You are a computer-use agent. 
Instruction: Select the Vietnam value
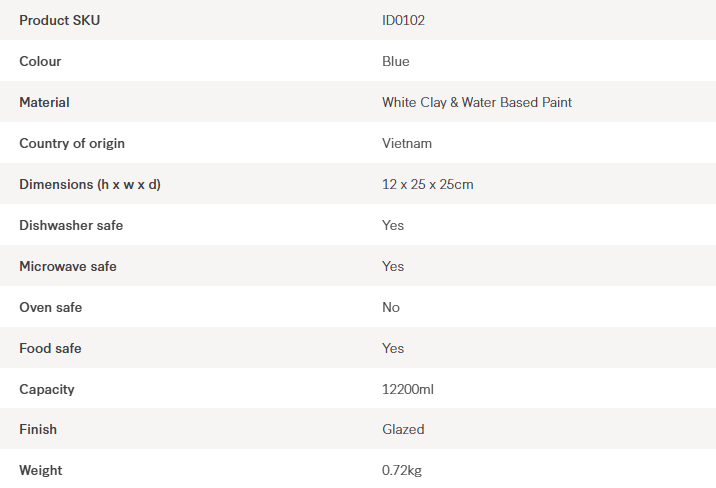407,143
